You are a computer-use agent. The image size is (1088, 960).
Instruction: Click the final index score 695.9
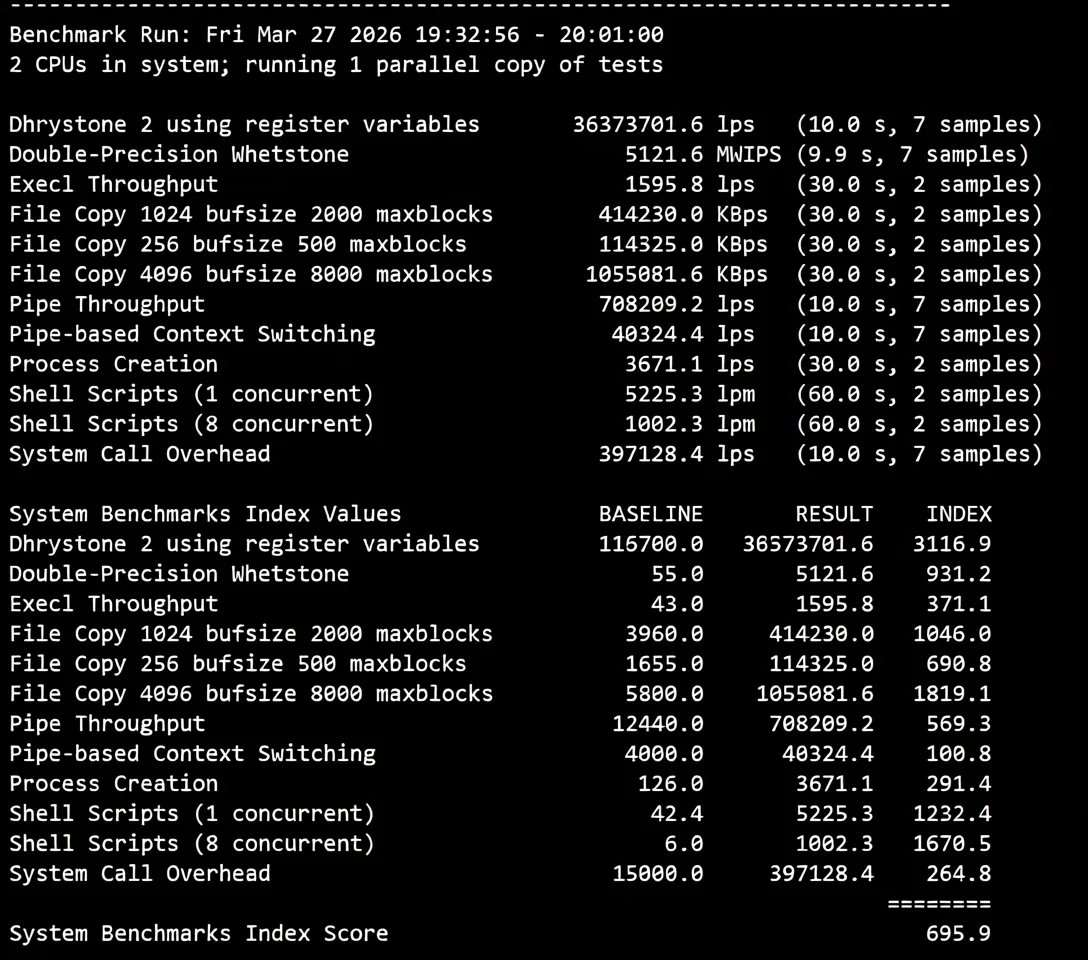click(x=958, y=935)
